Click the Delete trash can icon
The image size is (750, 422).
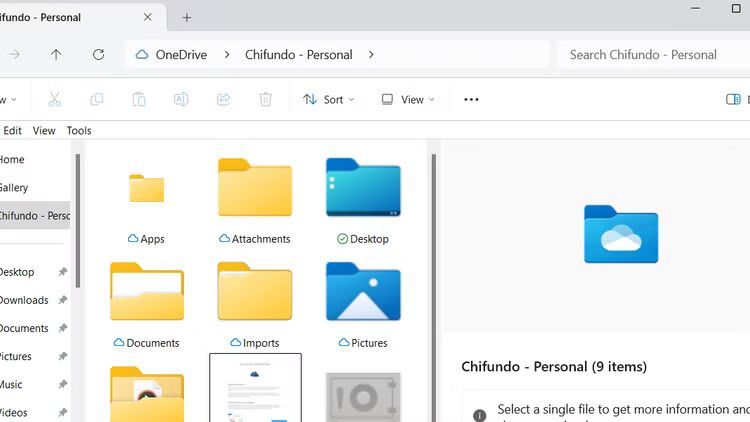265,99
